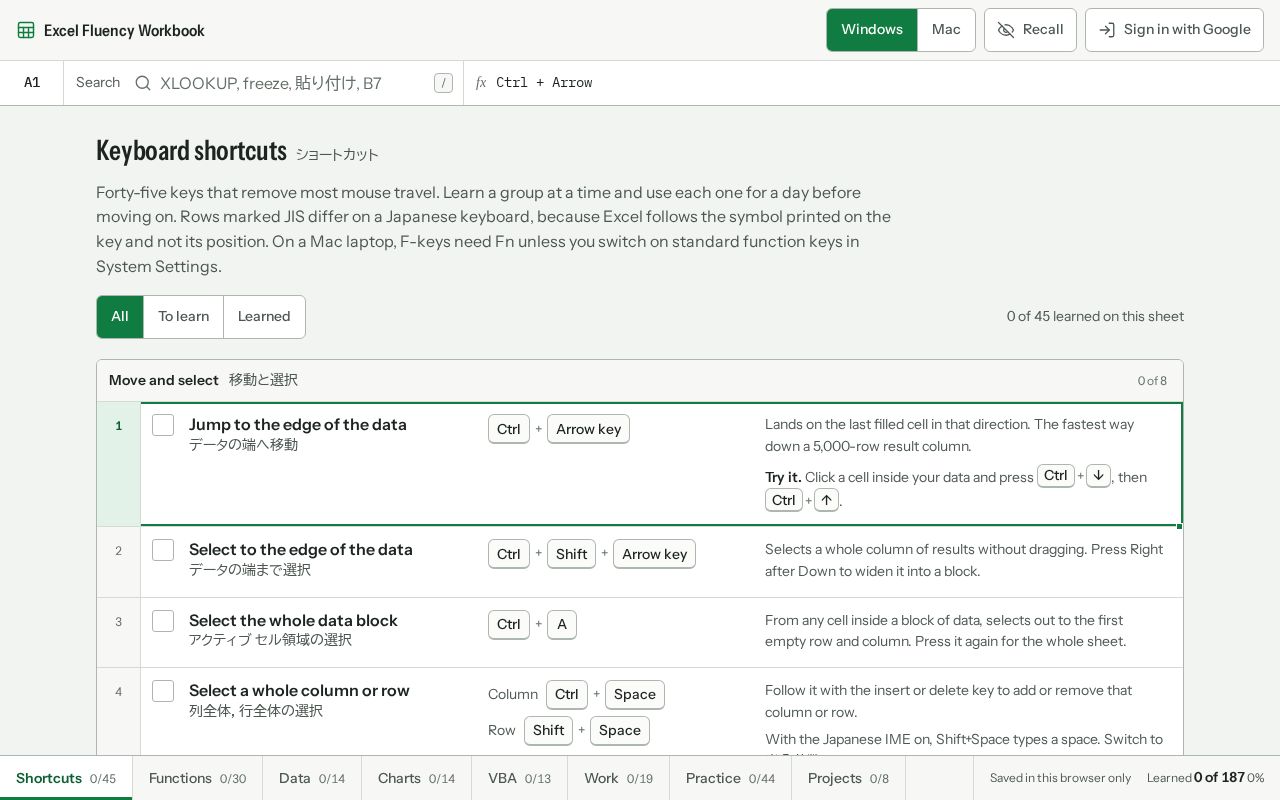Check Select to the edge of the data
Viewport: 1280px width, 800px height.
[x=163, y=550]
